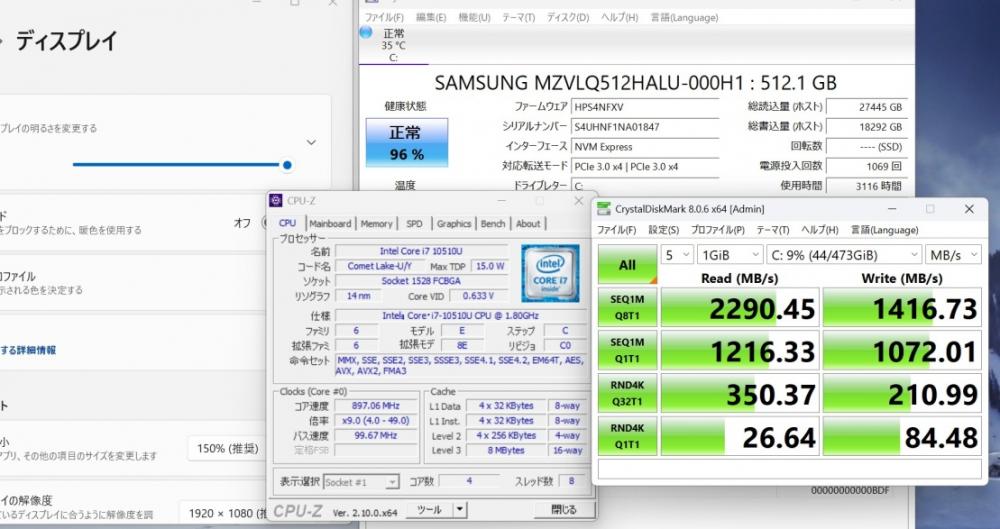The width and height of the screenshot is (1000, 529).
Task: Open the test count dropdown showing 5
Action: (x=677, y=255)
